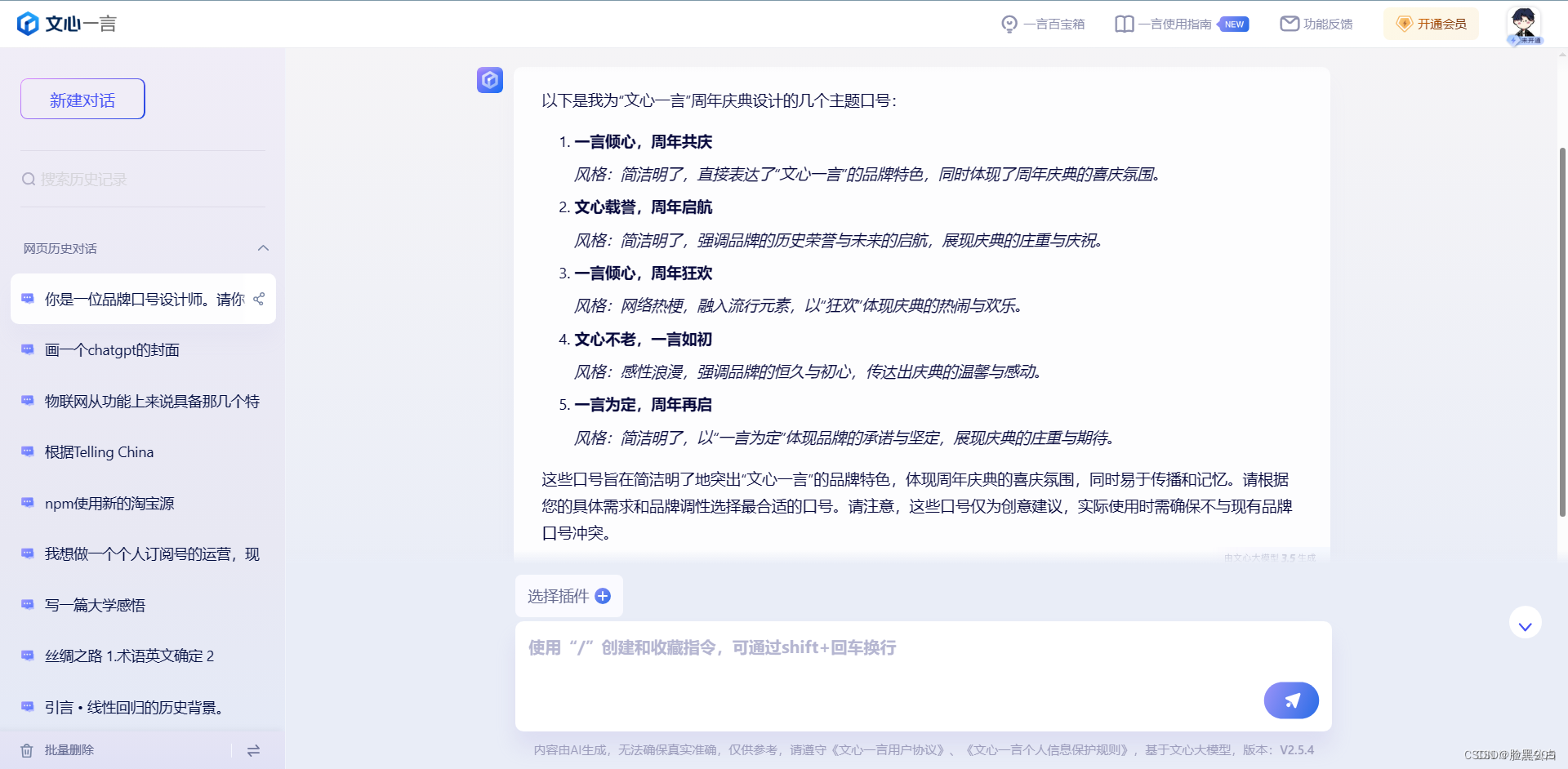Click chat icon beside 画一个chatgpt的封面
Viewport: 1568px width, 769px height.
(28, 349)
